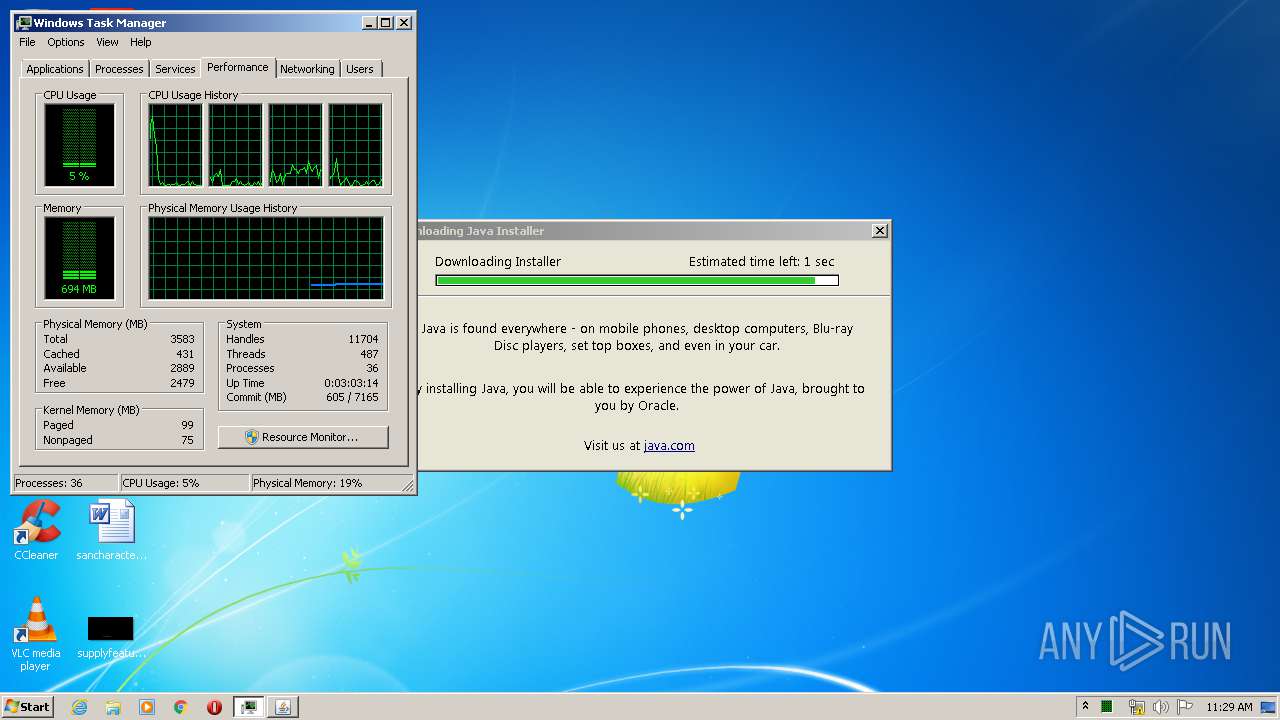Launch Windows Media Player from the taskbar
Viewport: 1280px width, 720px height.
[x=147, y=707]
